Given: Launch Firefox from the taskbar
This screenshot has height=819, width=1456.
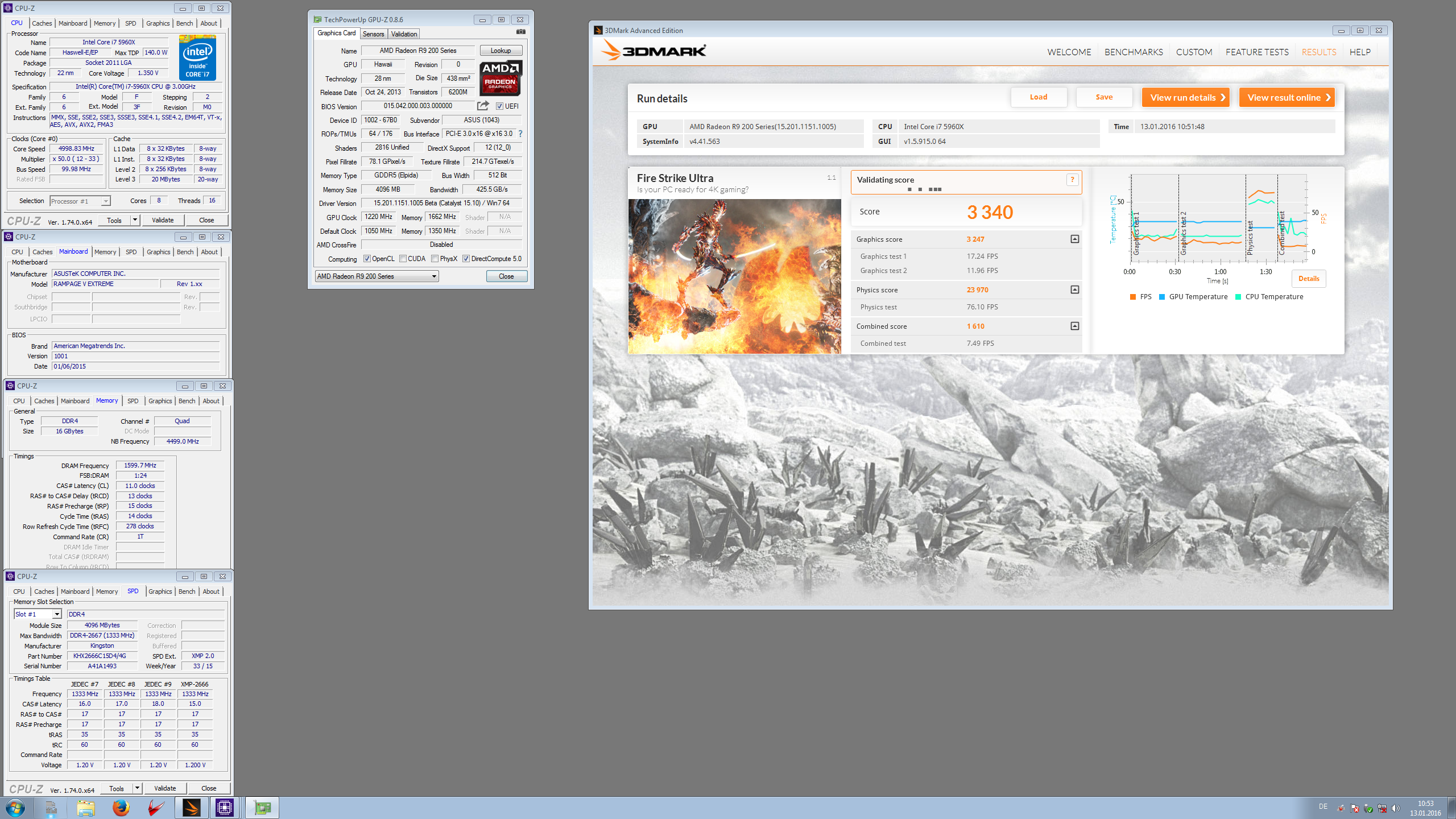Looking at the screenshot, I should [x=121, y=808].
